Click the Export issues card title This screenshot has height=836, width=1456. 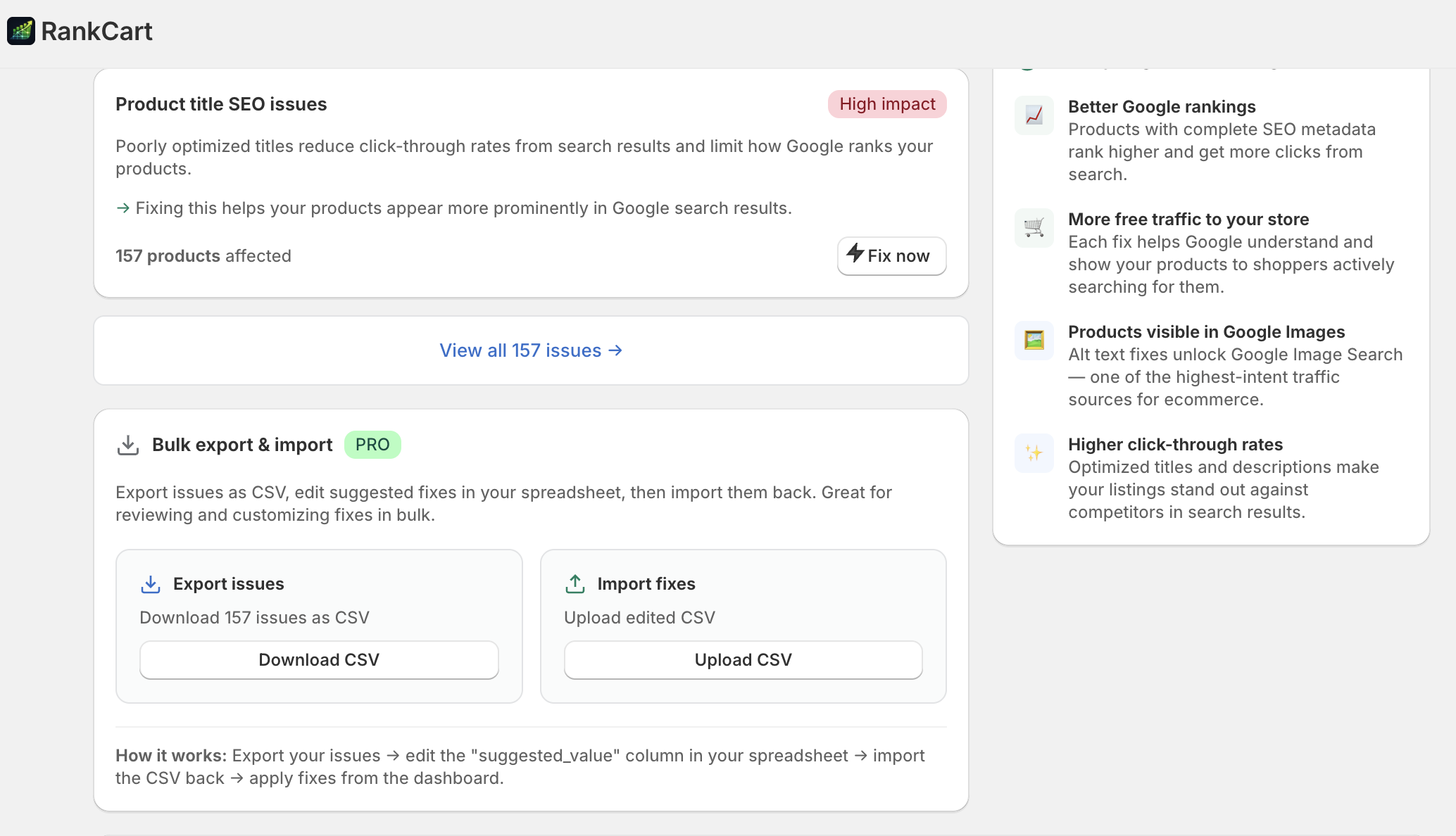pos(228,584)
